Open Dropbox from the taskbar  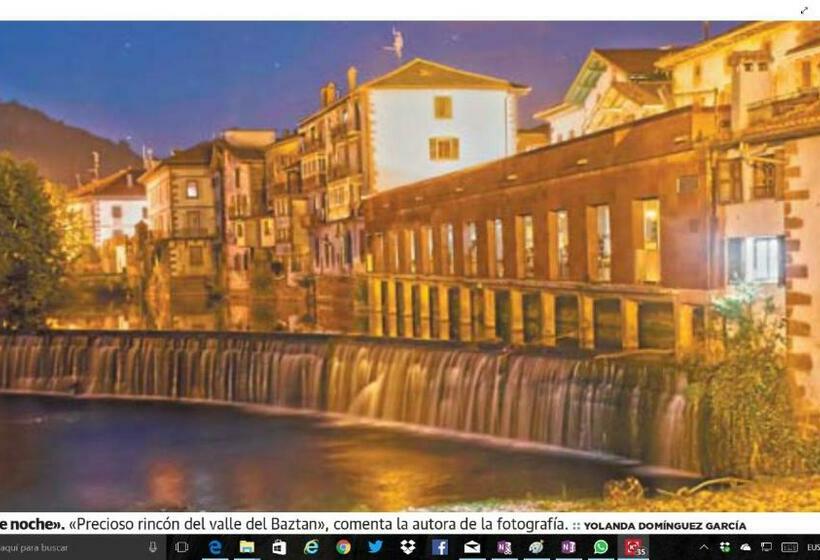tap(407, 547)
